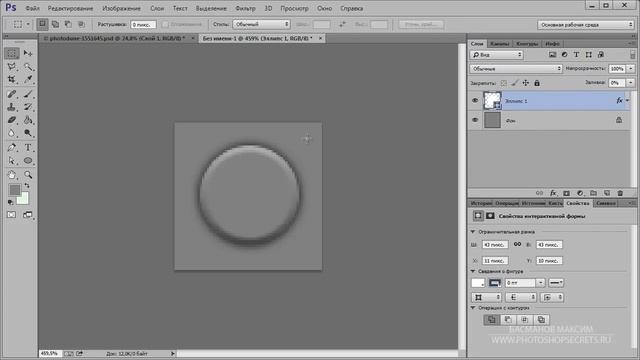The width and height of the screenshot is (640, 360).
Task: Create new group folder in Layers panel
Action: click(593, 193)
